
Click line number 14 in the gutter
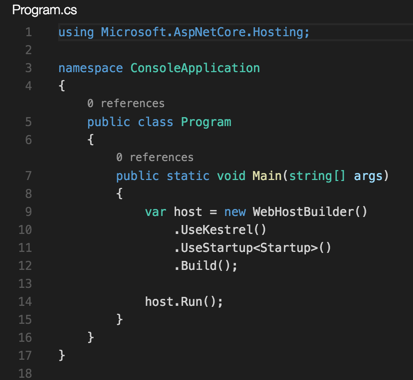pos(25,302)
